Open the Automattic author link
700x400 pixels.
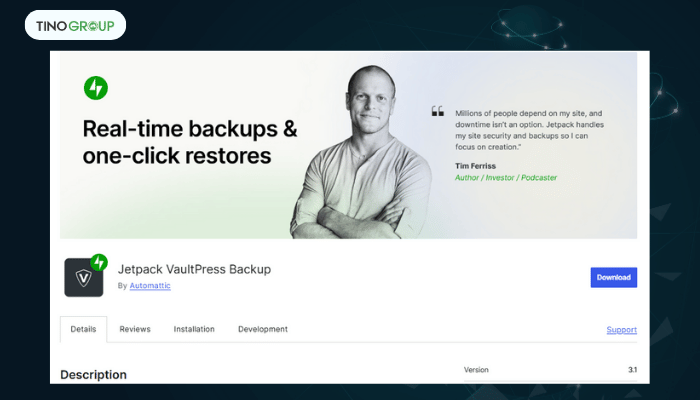coord(150,286)
